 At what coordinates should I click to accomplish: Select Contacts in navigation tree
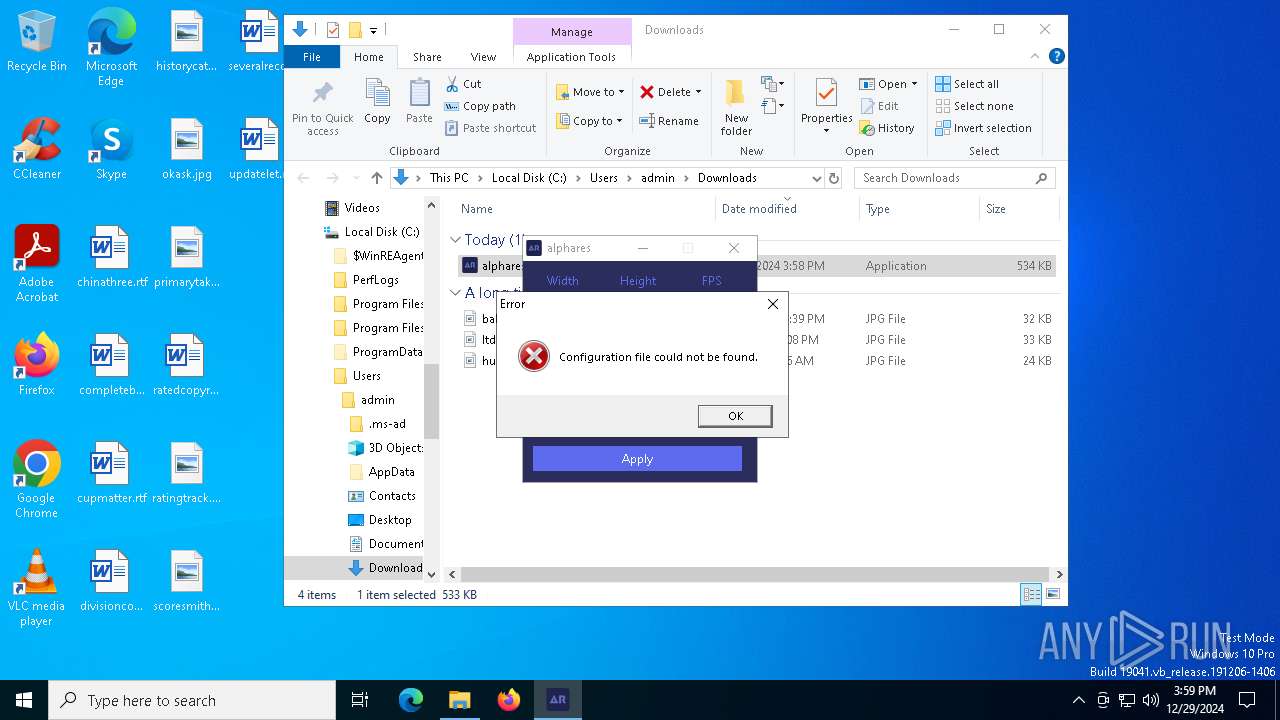pyautogui.click(x=392, y=496)
